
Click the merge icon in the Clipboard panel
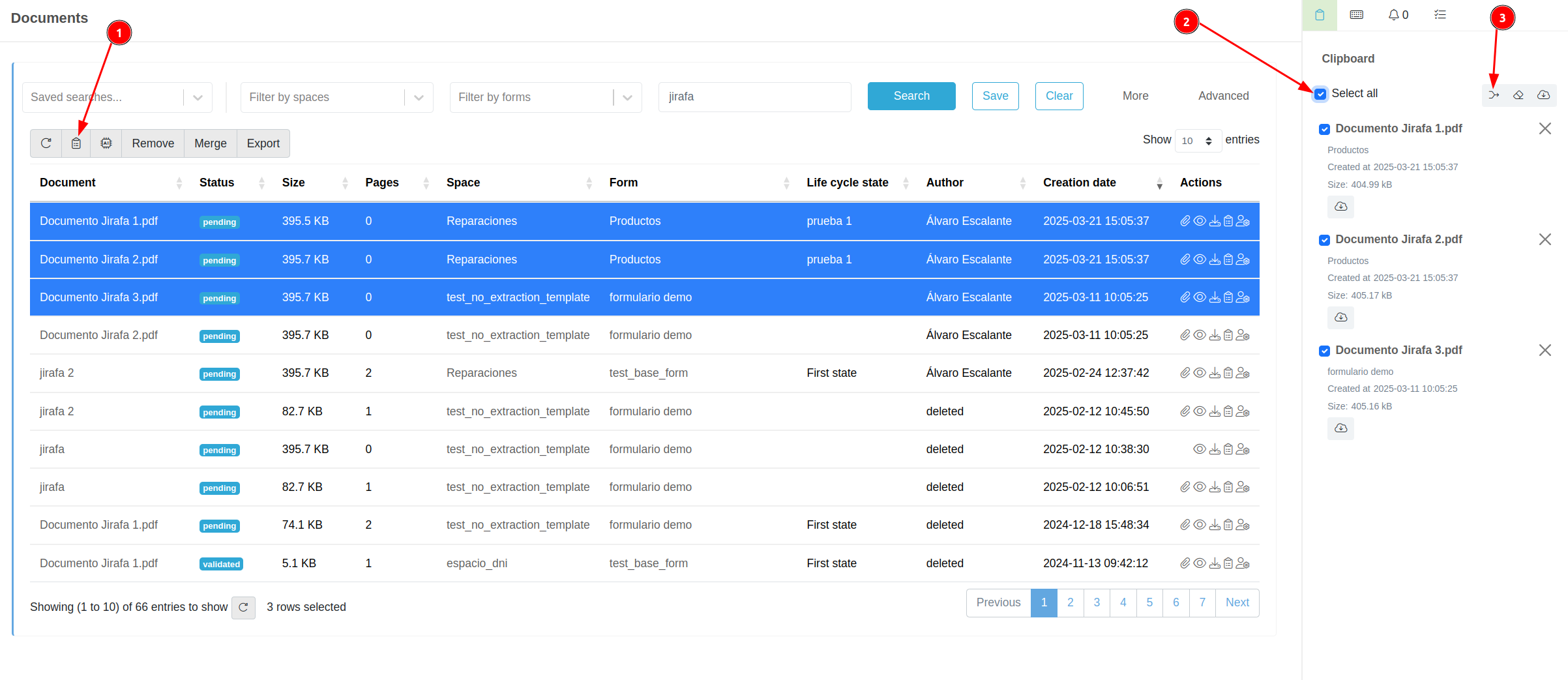[1494, 95]
